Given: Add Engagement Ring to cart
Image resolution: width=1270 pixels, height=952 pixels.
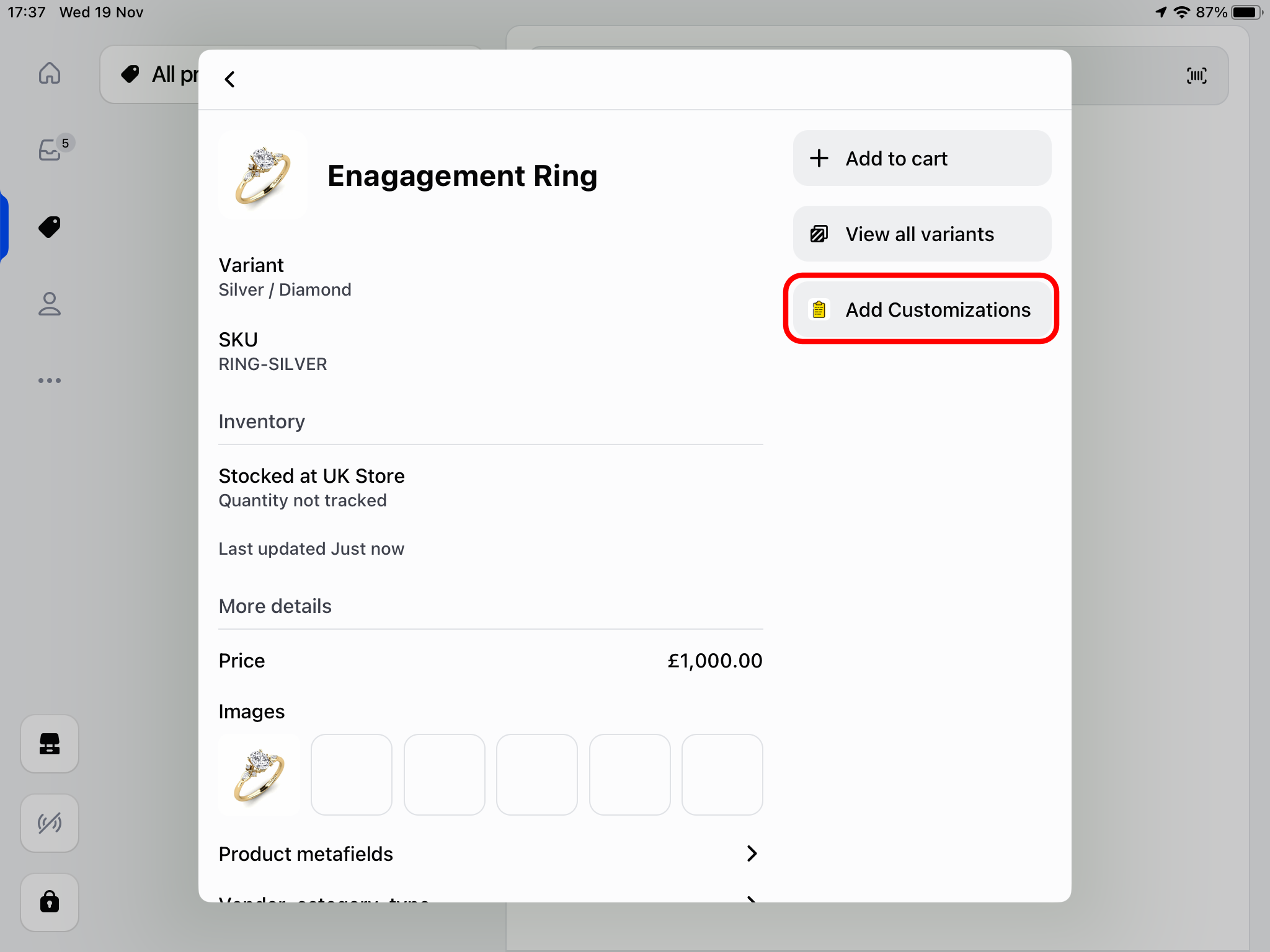Looking at the screenshot, I should pos(921,158).
